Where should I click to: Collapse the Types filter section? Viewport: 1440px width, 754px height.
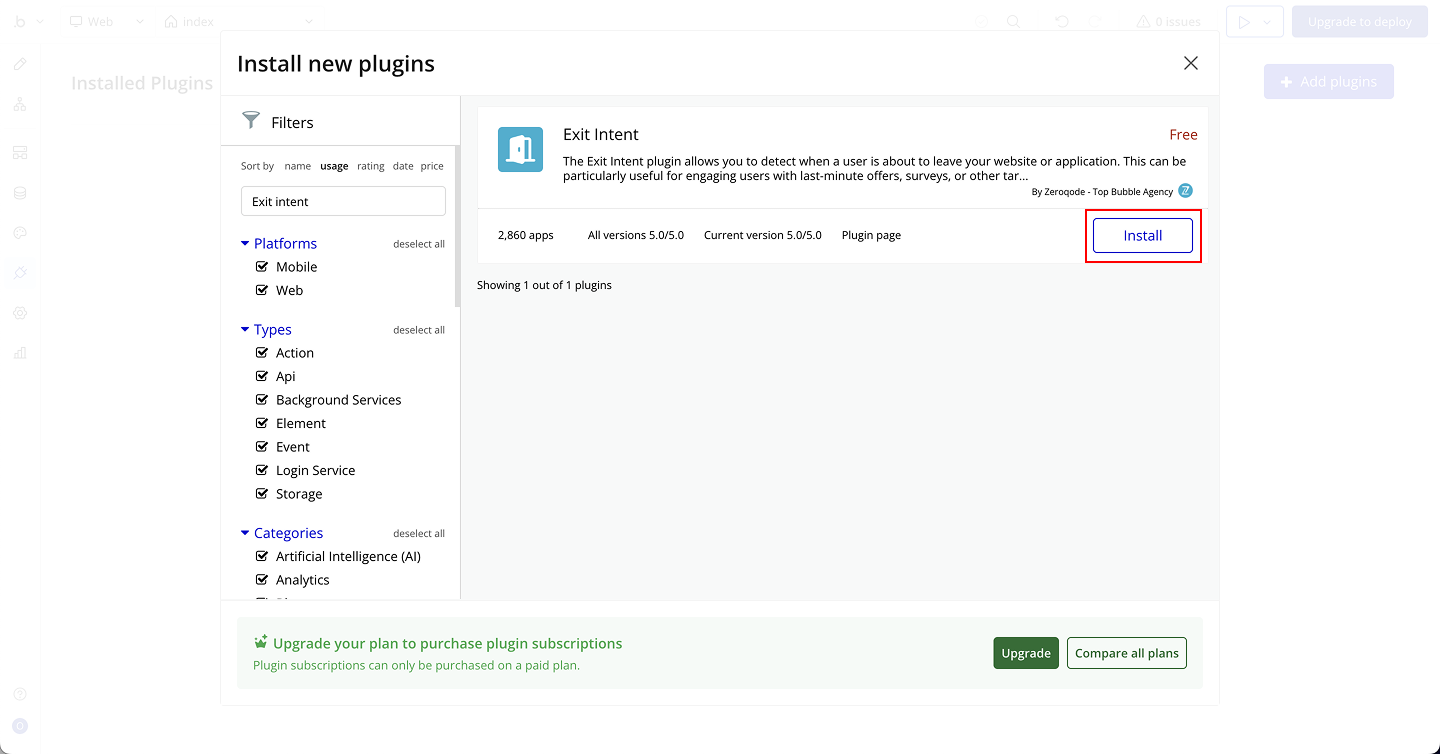[x=245, y=330]
